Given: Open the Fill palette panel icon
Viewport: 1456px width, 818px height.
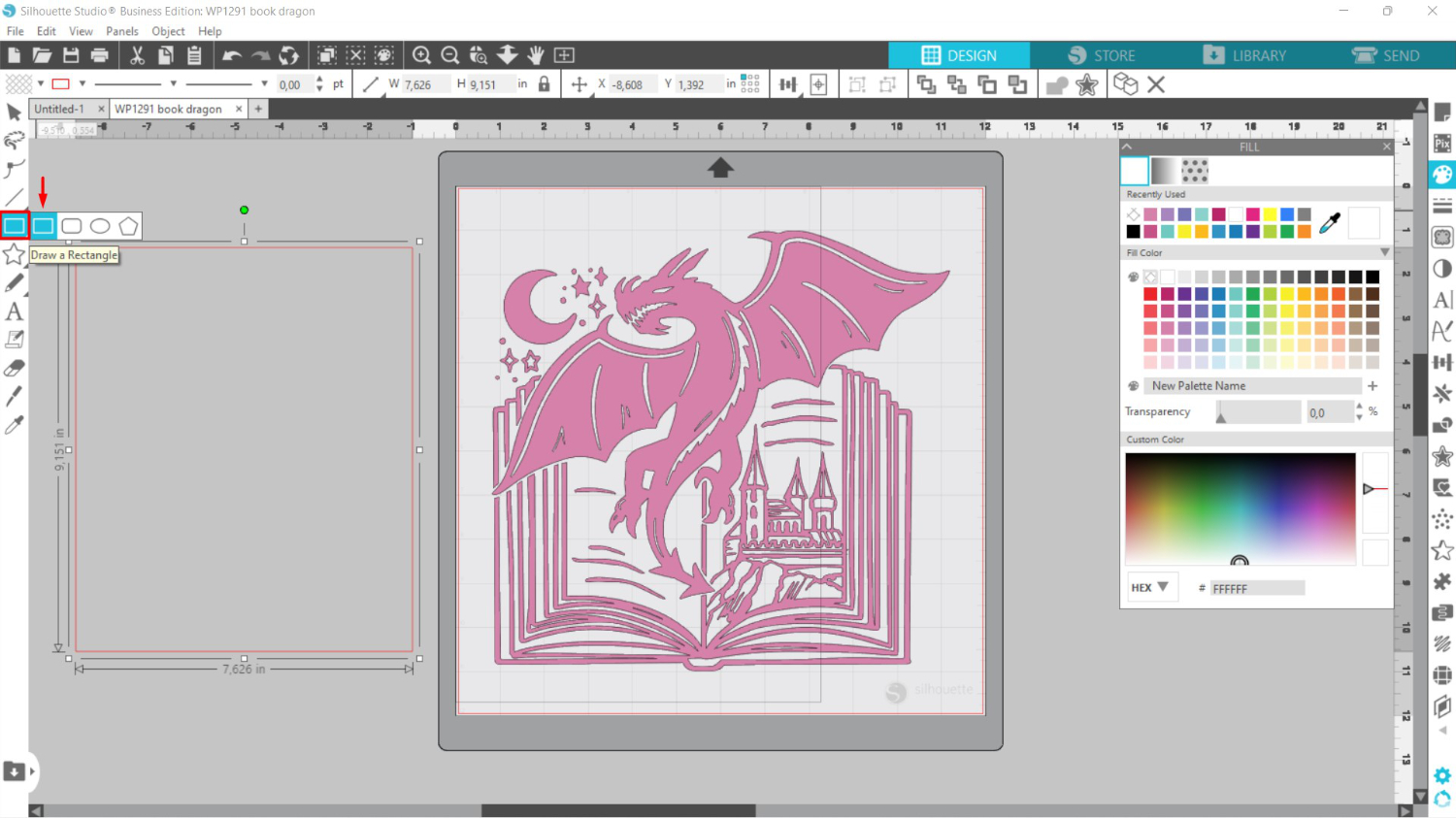Looking at the screenshot, I should [1442, 175].
